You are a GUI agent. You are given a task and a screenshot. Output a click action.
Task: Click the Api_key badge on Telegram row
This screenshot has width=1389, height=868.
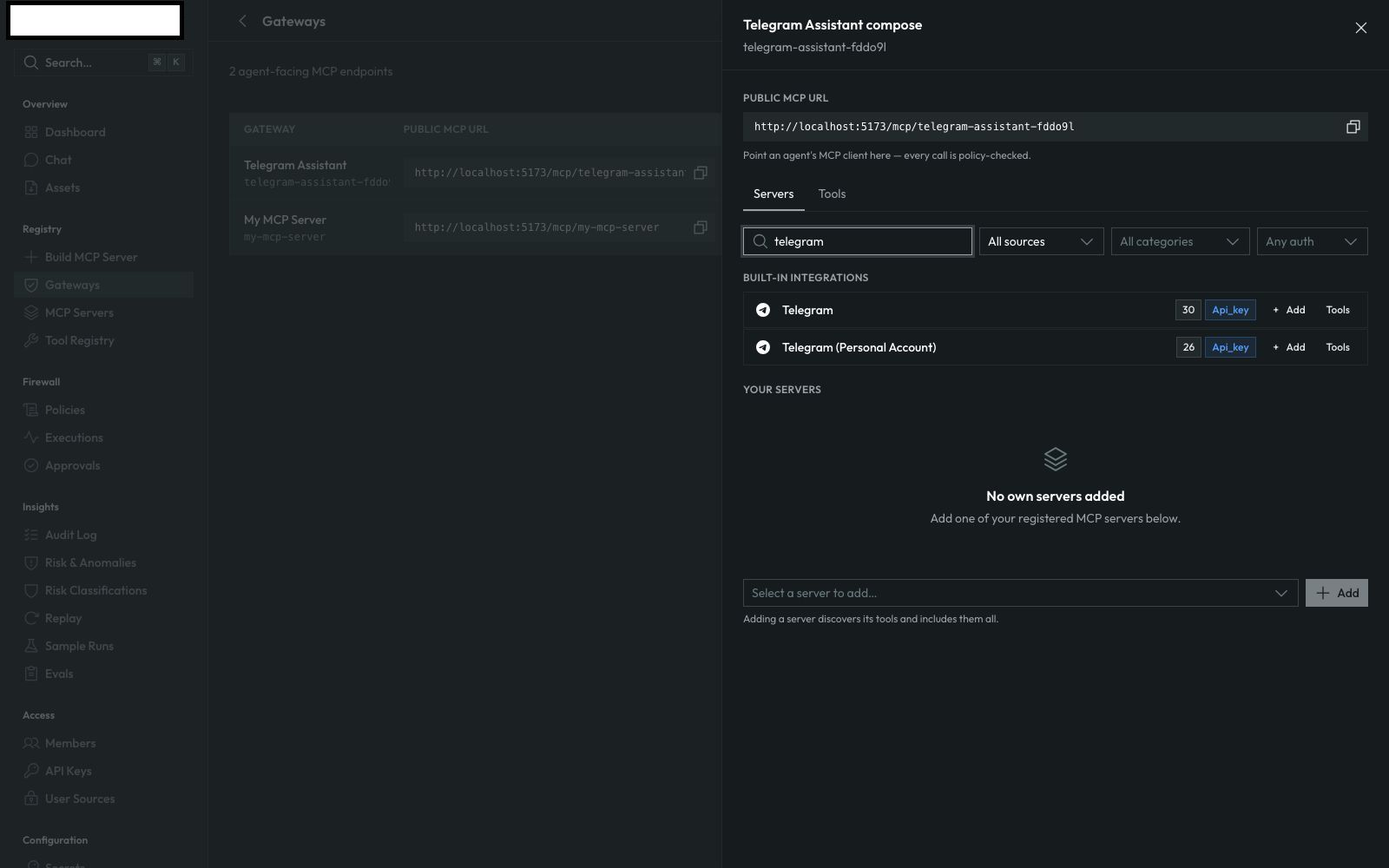(x=1230, y=310)
